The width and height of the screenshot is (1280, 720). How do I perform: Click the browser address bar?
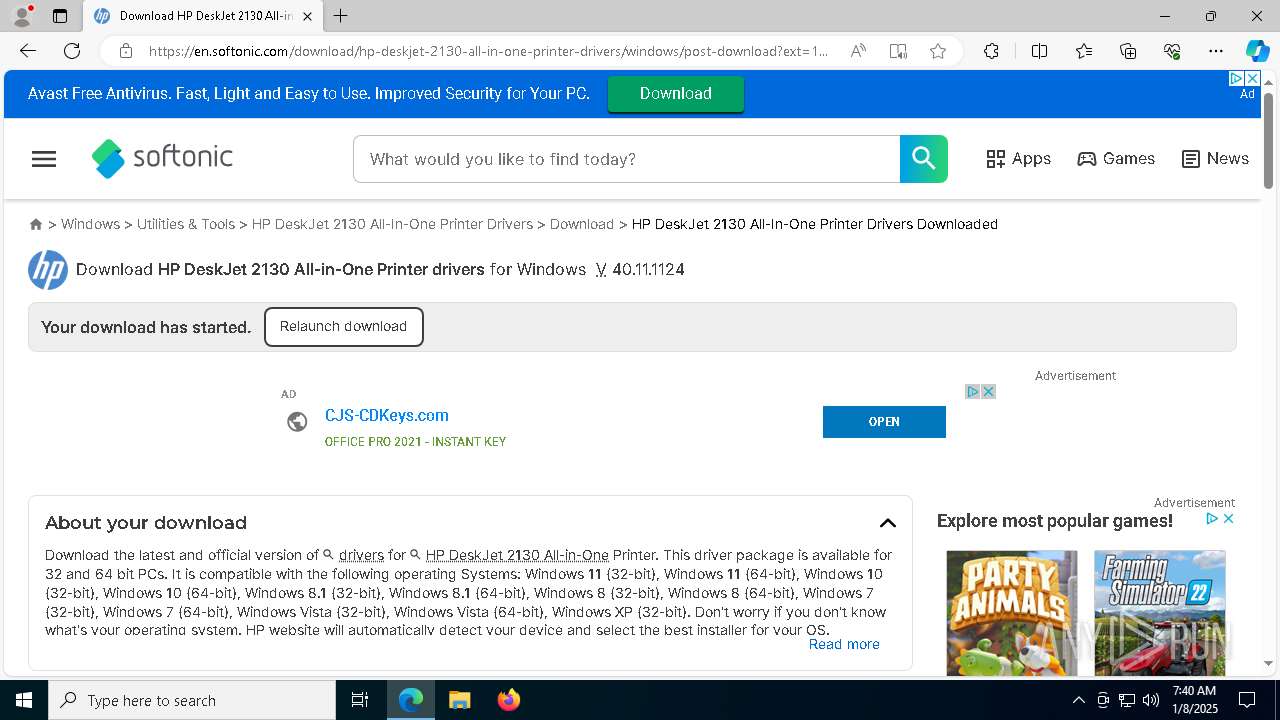point(488,51)
